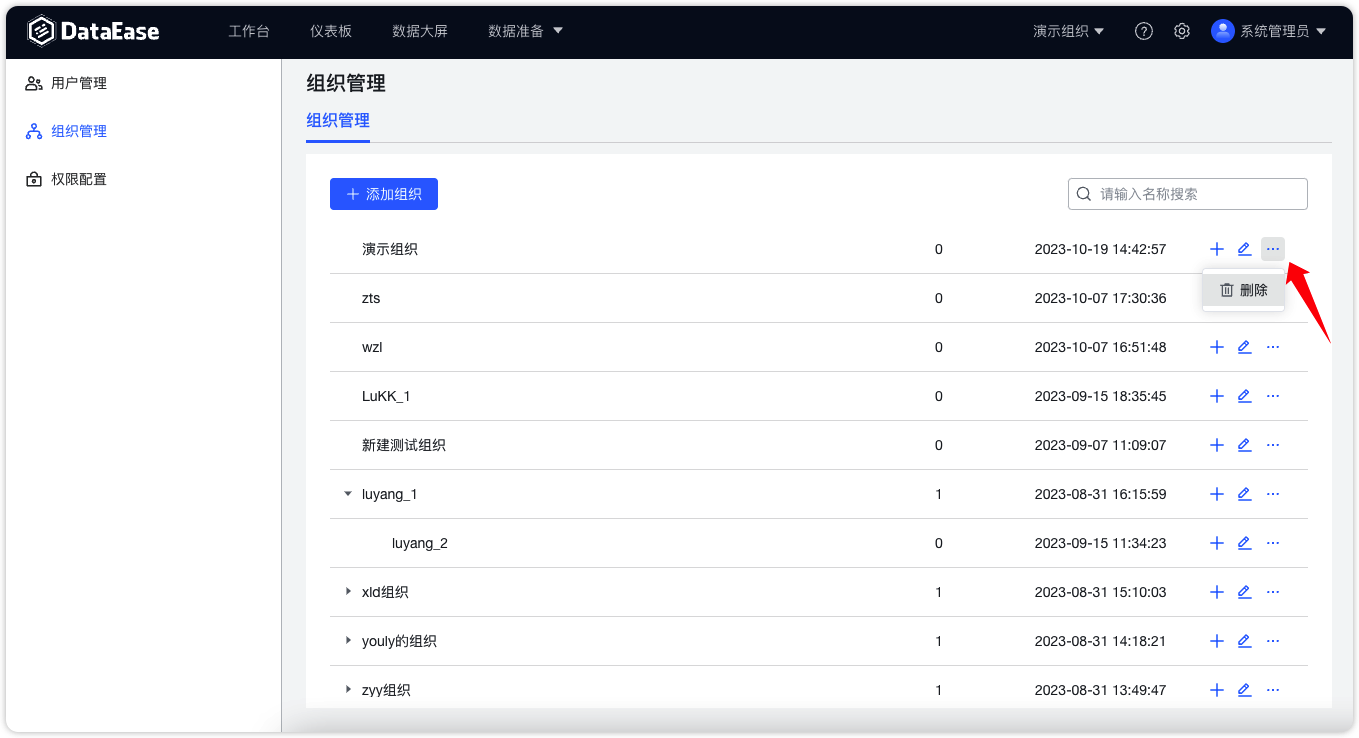Edit the luyang_2 organization
1359x738 pixels.
coord(1244,543)
